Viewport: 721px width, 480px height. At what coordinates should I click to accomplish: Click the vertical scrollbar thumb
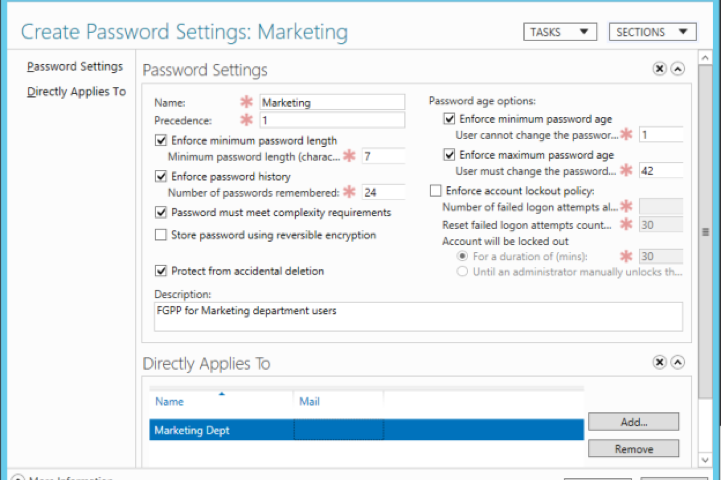(x=708, y=231)
